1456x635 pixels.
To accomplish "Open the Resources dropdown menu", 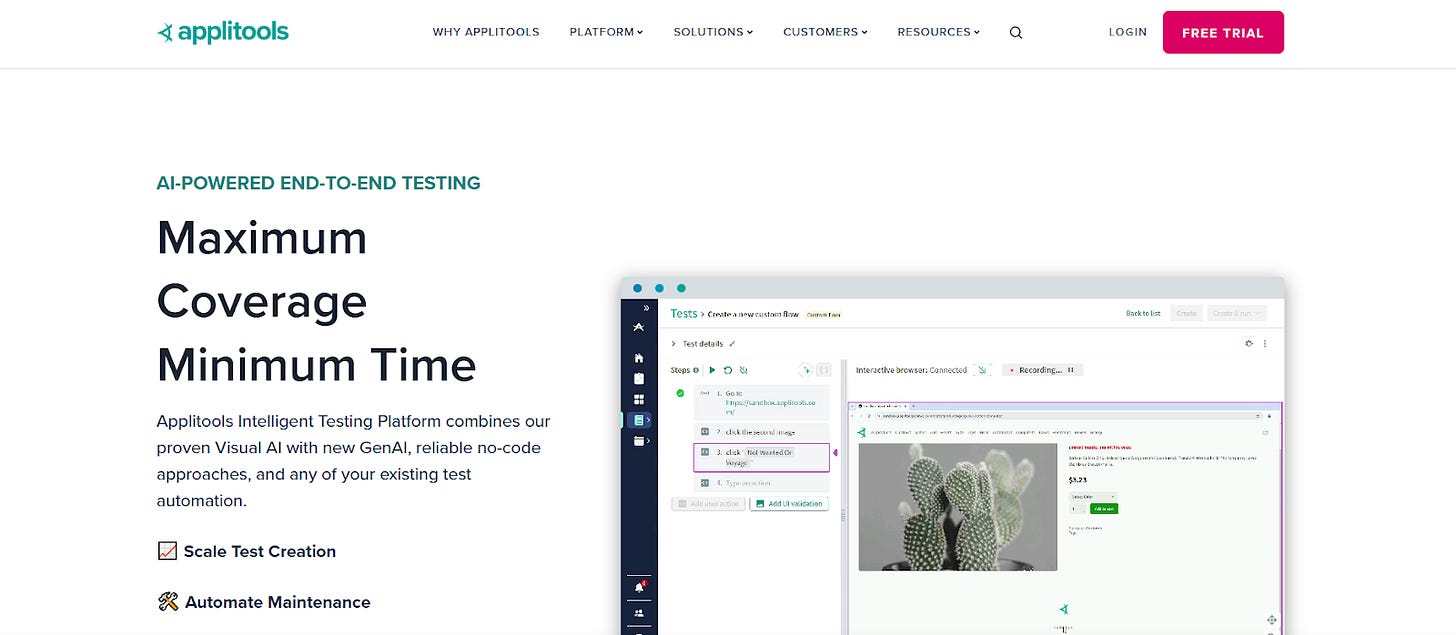I will click(x=938, y=32).
